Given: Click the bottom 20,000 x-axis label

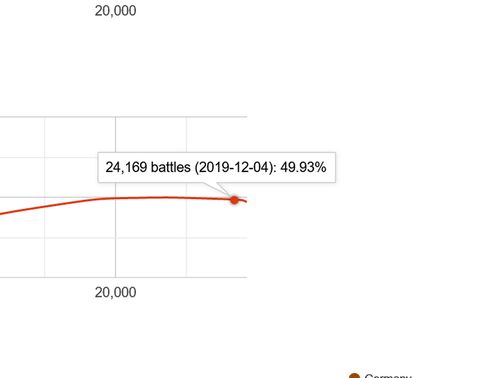Looking at the screenshot, I should tap(115, 292).
